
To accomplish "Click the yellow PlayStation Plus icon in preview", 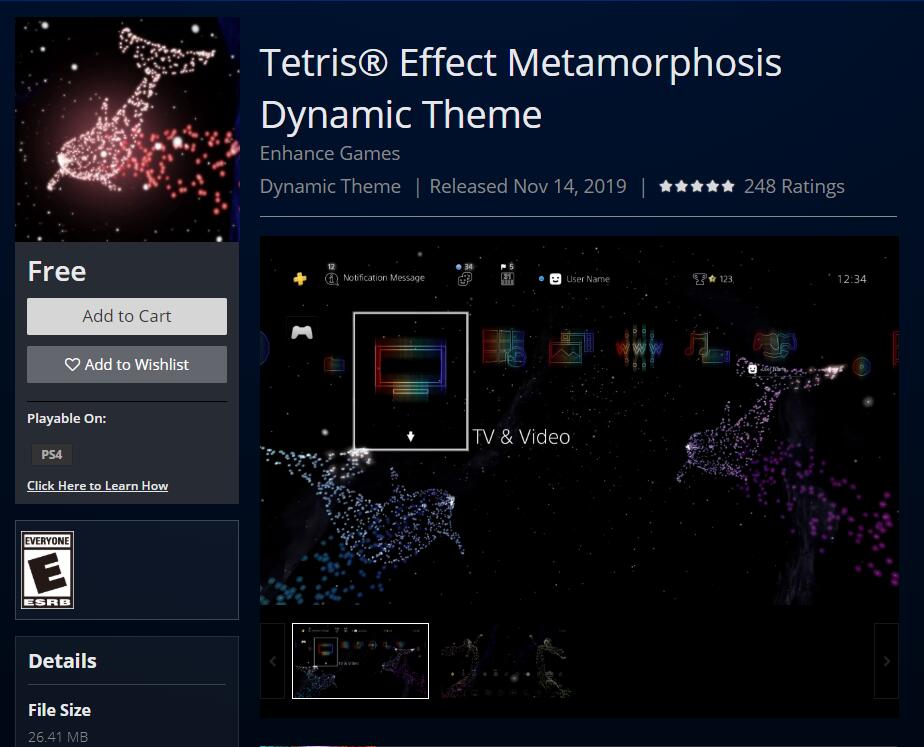I will coord(299,280).
